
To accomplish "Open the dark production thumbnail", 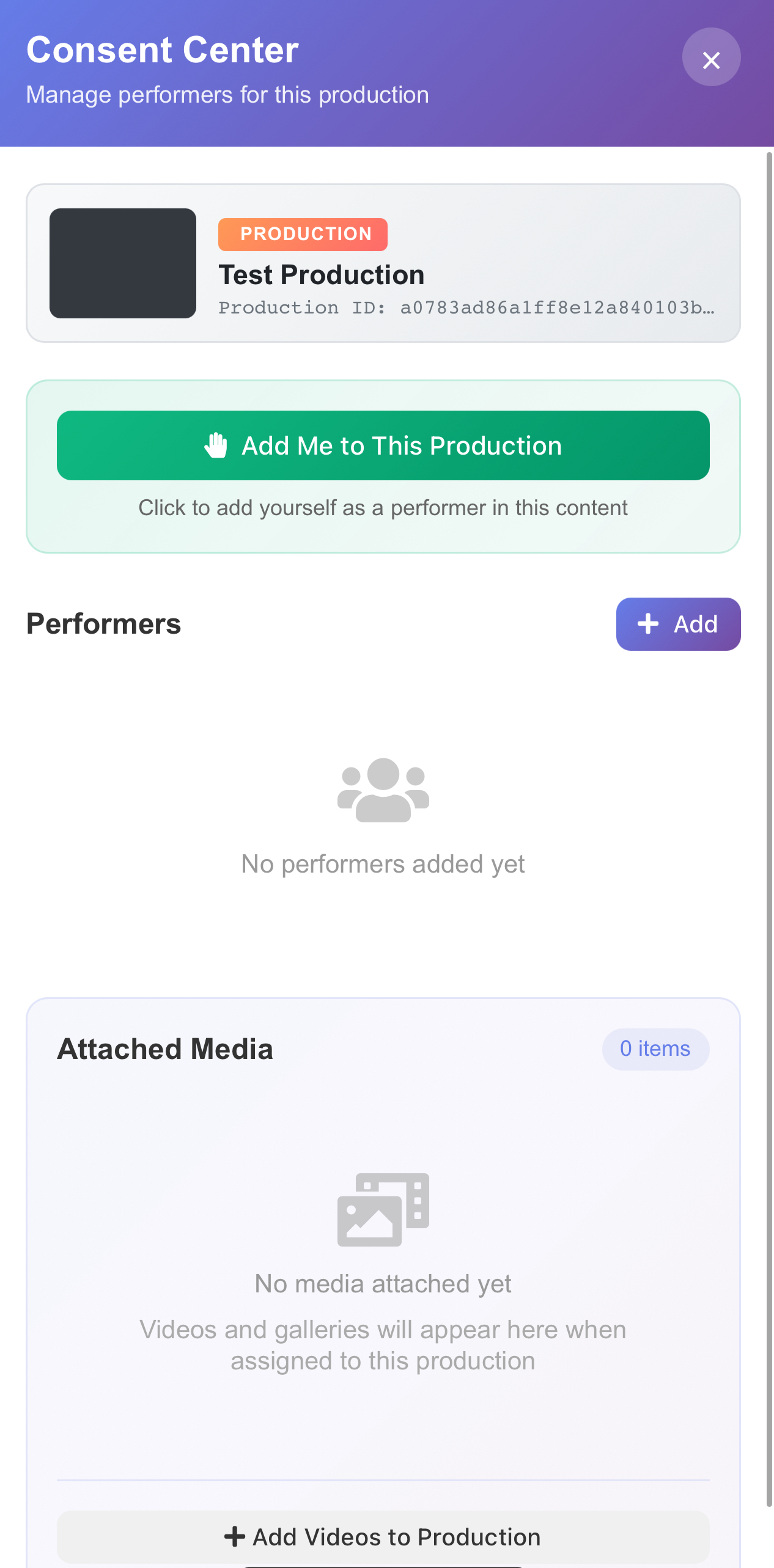I will (x=123, y=263).
